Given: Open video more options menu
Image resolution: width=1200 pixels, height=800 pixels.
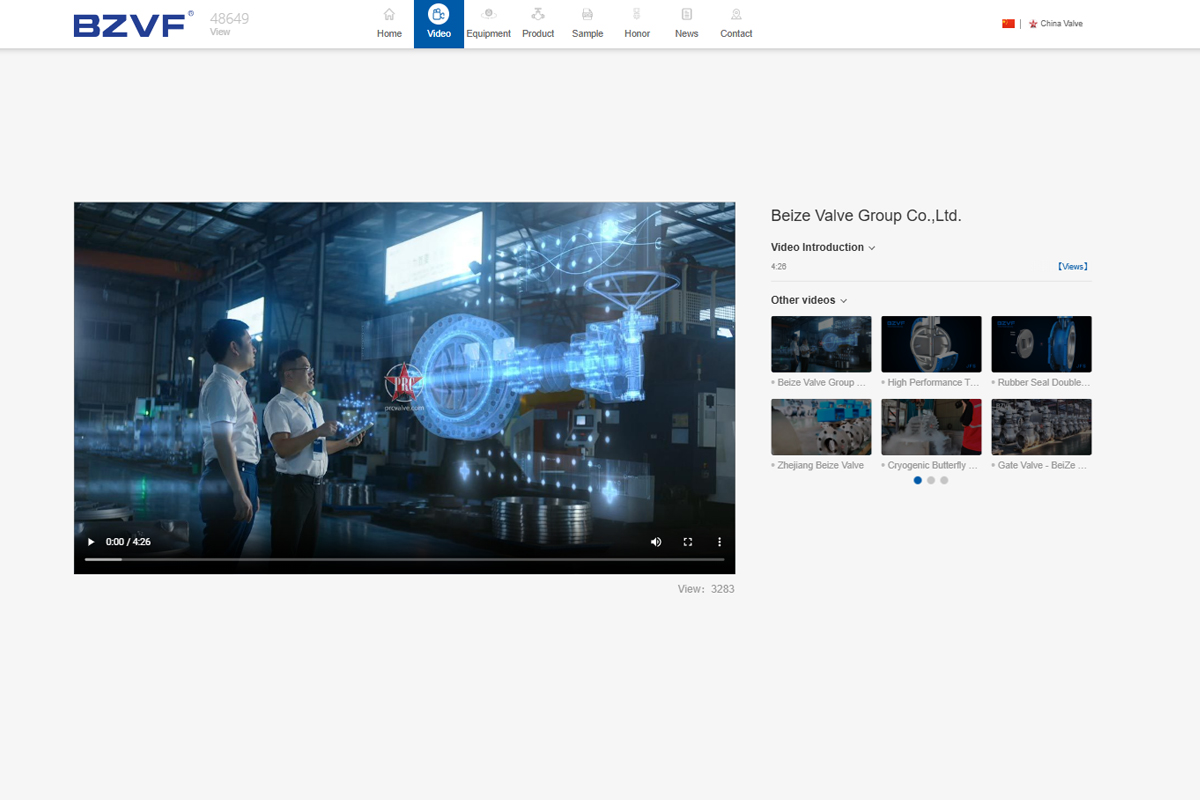Looking at the screenshot, I should tap(719, 542).
